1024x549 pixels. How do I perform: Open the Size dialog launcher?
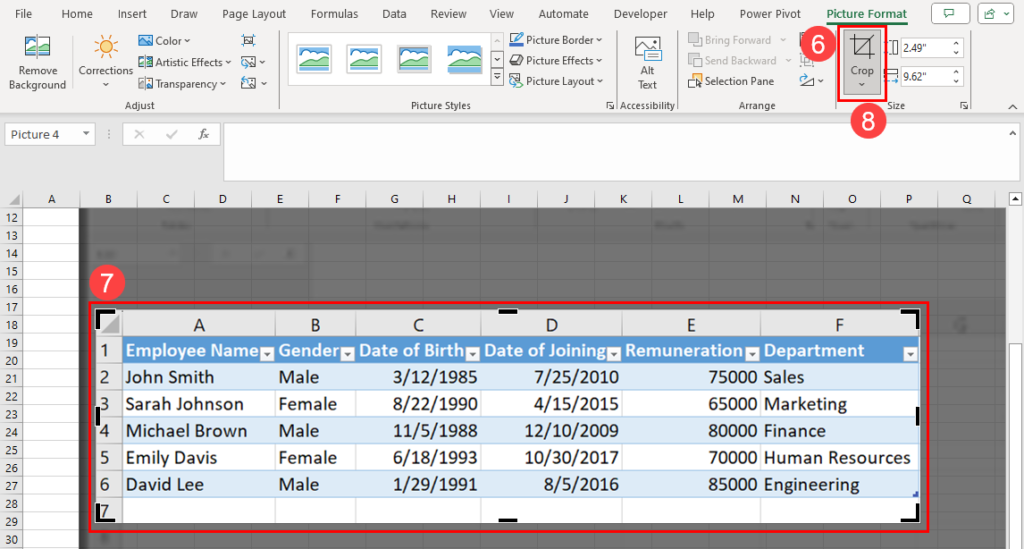[x=964, y=106]
